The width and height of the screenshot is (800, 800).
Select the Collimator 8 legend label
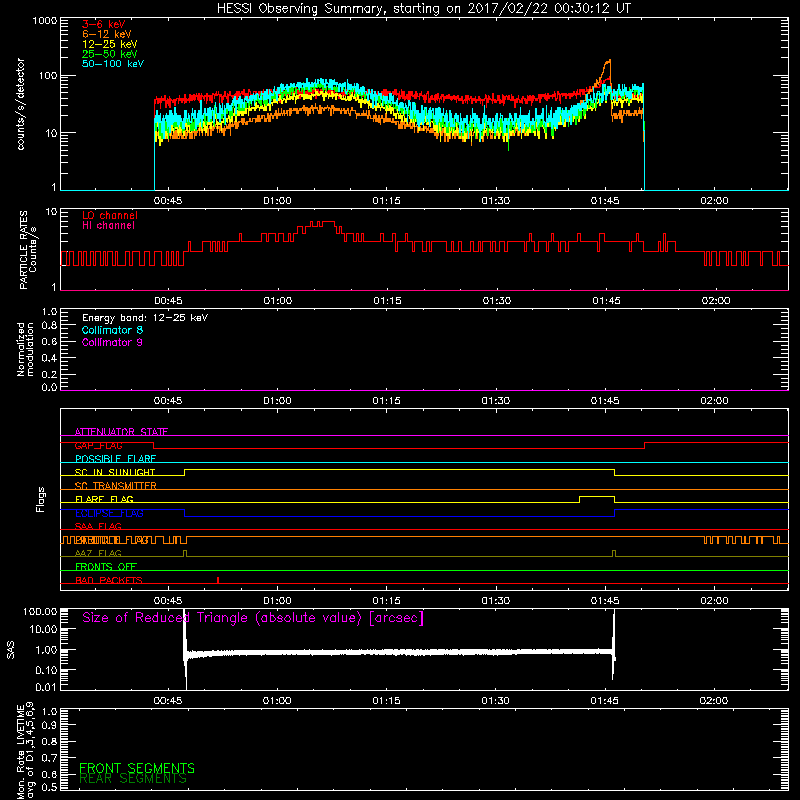coord(112,330)
